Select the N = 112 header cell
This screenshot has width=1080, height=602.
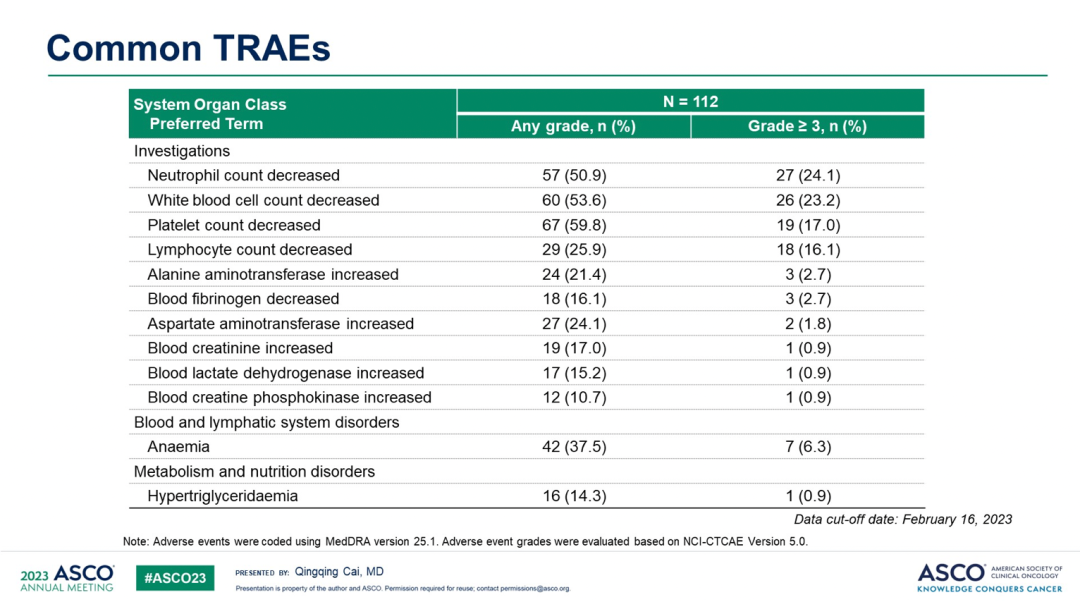690,101
